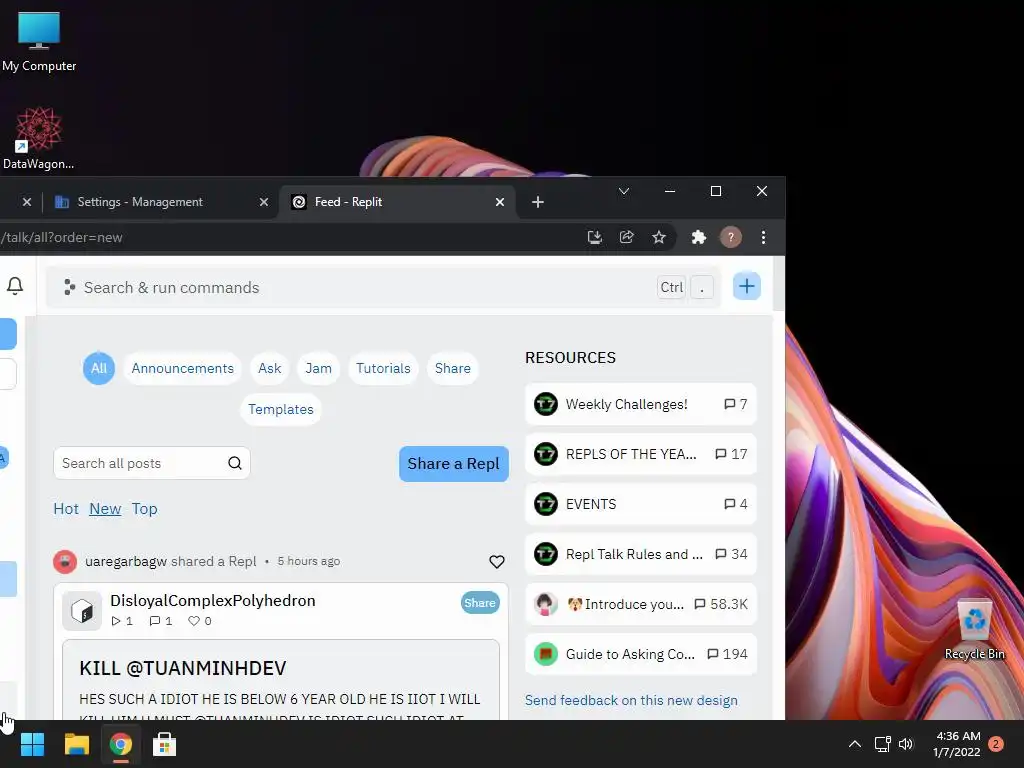
Task: Close the Feed - Replit tab
Action: (500, 202)
